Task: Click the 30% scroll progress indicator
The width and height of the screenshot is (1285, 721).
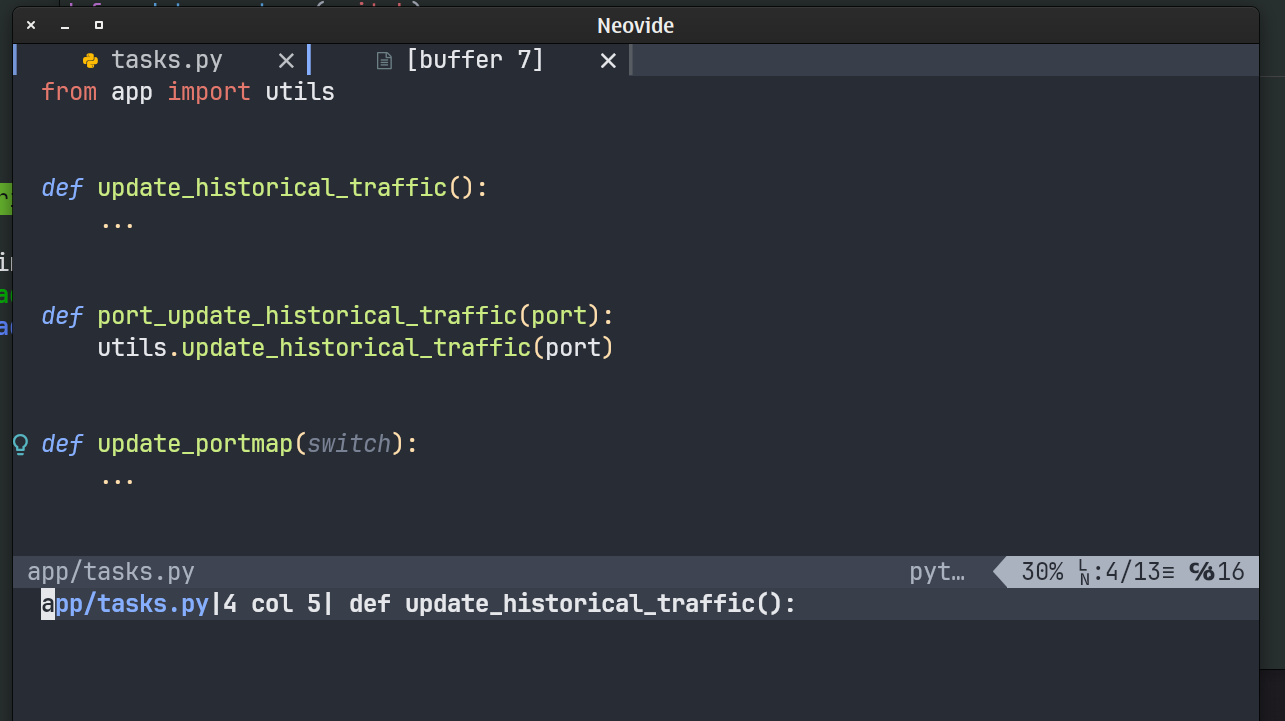Action: point(1042,571)
